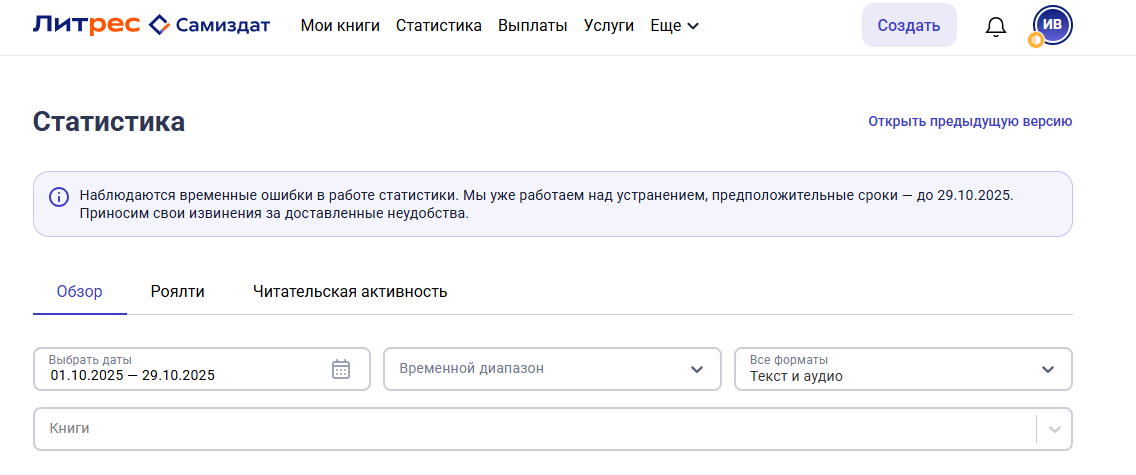Open notifications bell
Viewport: 1136px width, 475px height.
(x=995, y=27)
